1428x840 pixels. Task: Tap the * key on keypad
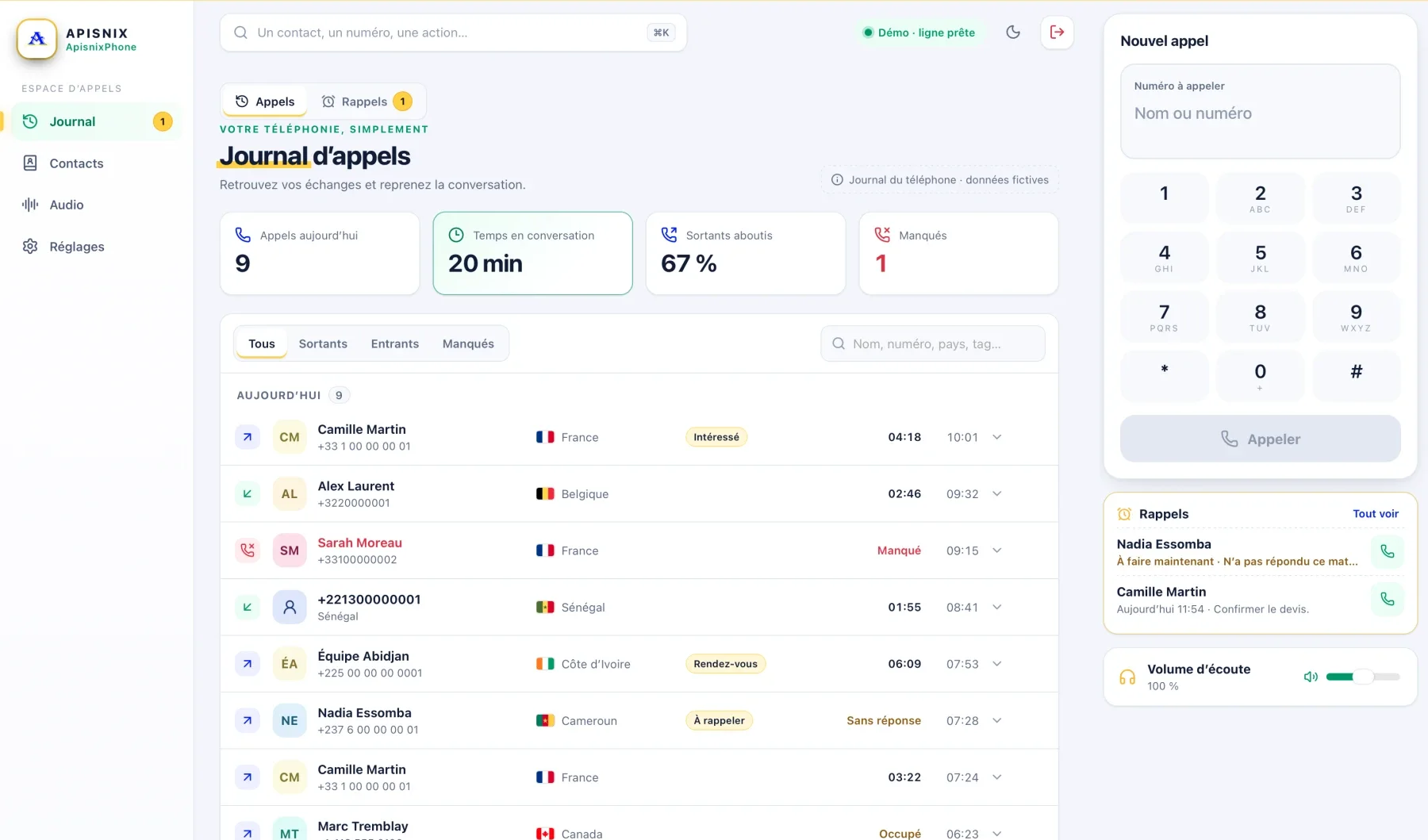tap(1164, 376)
